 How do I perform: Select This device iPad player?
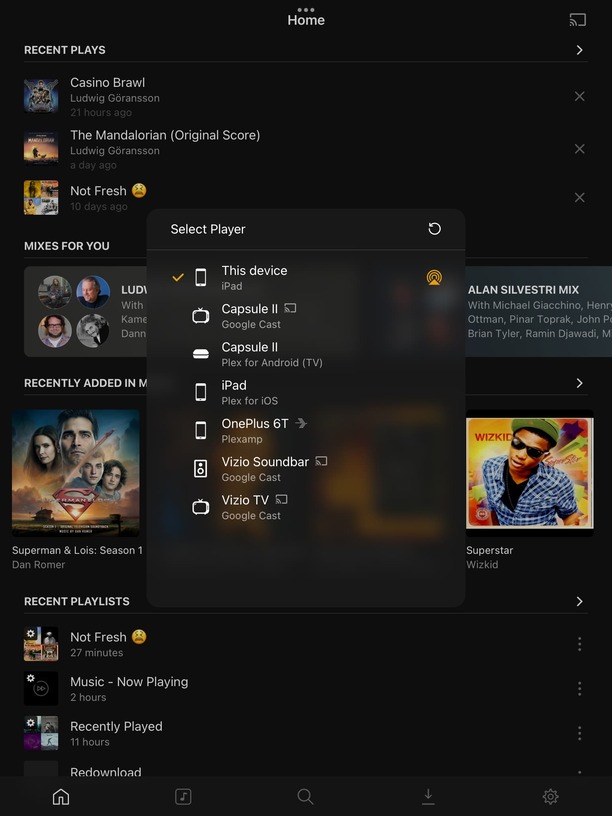(x=306, y=277)
